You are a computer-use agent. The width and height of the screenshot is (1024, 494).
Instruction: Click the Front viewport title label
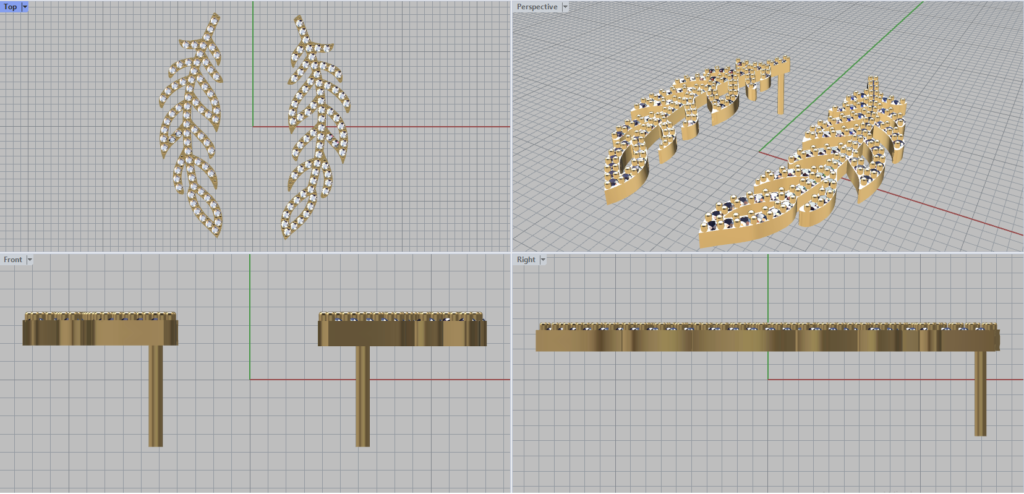coord(13,260)
